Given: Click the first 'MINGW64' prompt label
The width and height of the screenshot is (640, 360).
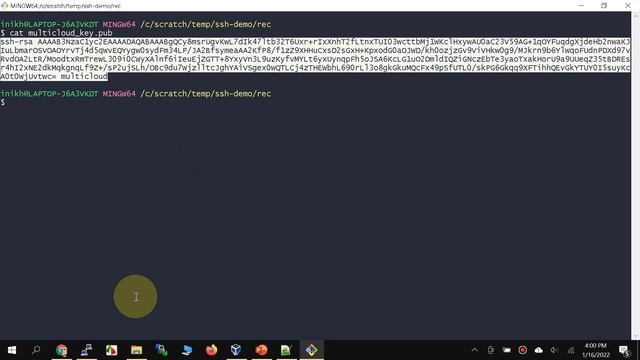Looking at the screenshot, I should pos(119,24).
